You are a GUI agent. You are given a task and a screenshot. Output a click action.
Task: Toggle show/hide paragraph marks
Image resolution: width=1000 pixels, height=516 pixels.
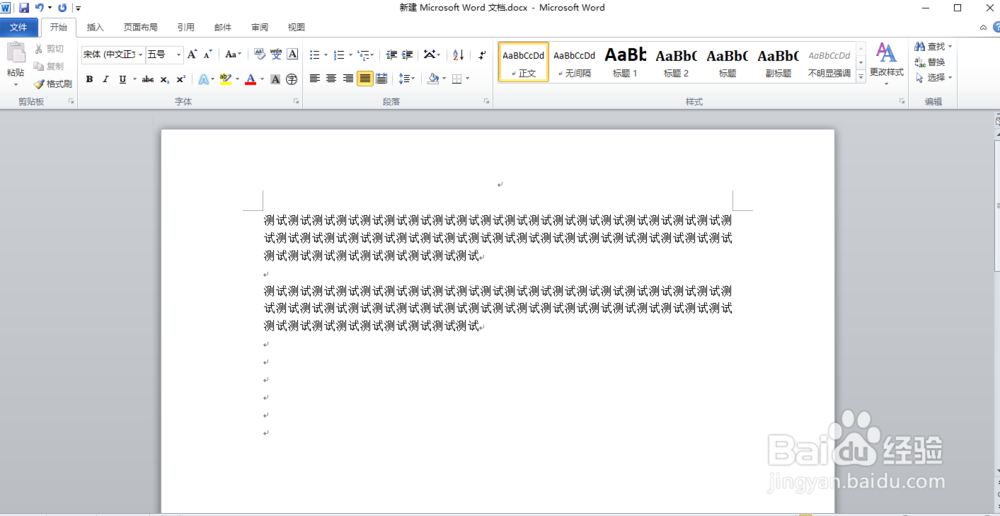(x=483, y=55)
